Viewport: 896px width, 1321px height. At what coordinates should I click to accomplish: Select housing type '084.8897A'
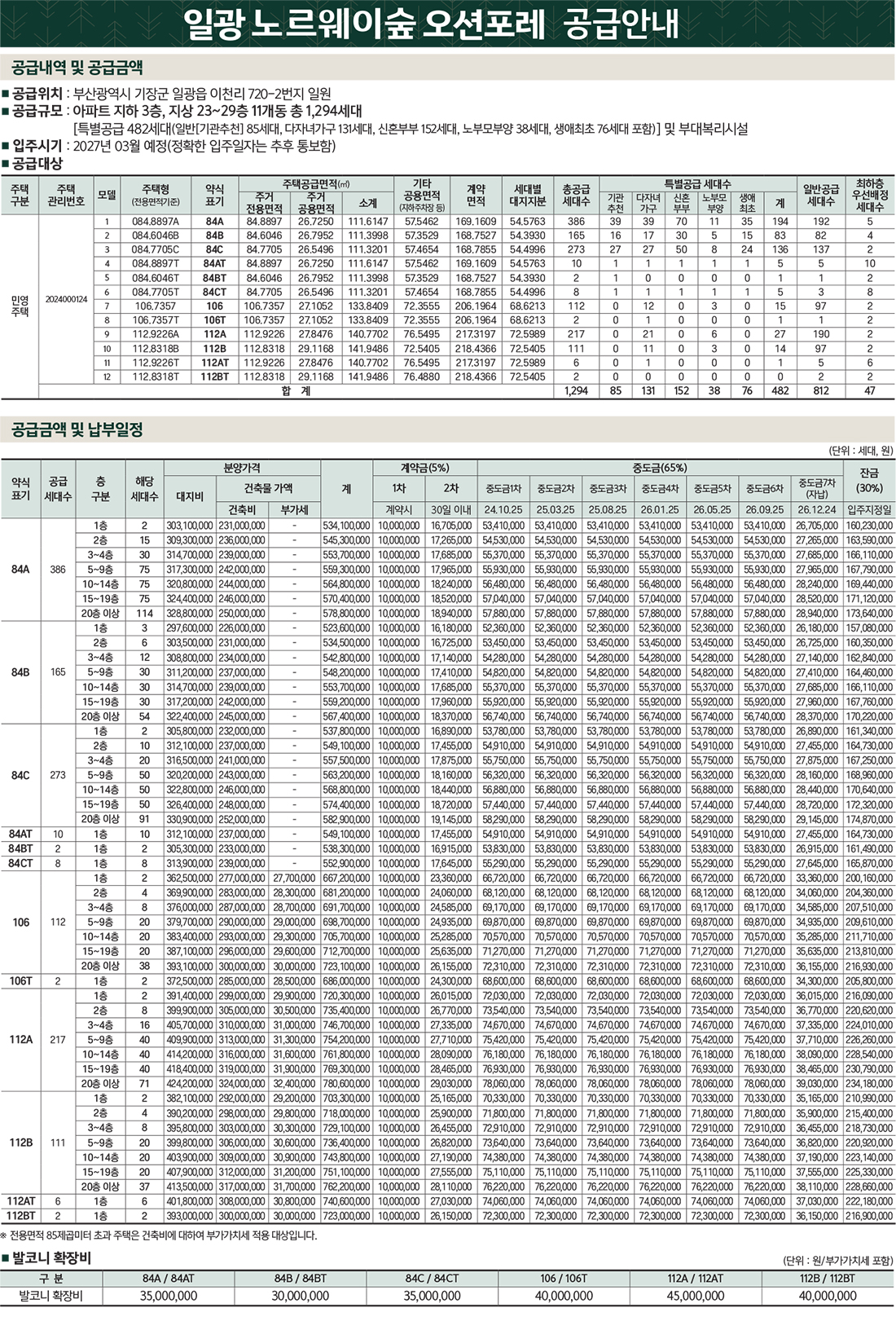pos(156,222)
